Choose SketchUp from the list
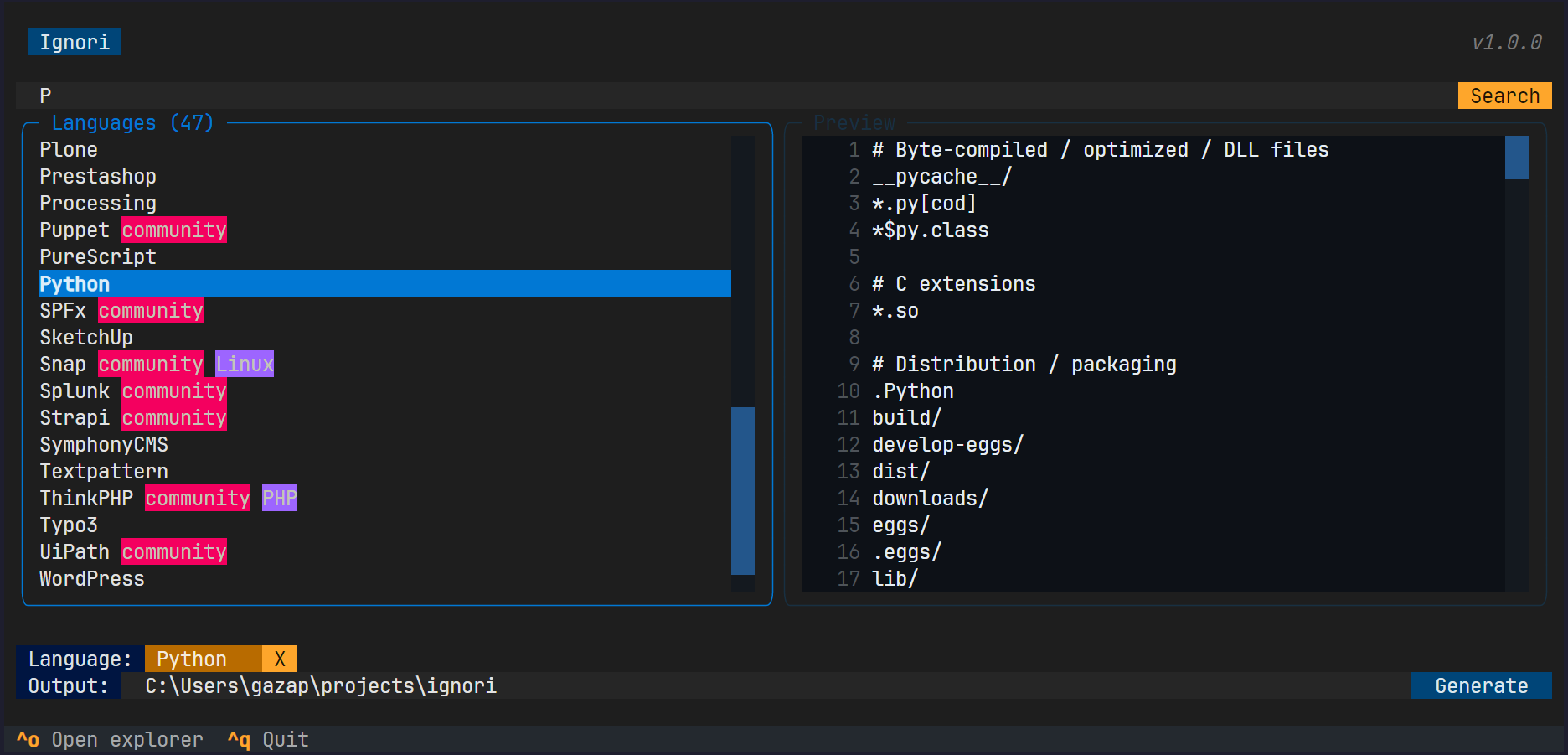 385,337
